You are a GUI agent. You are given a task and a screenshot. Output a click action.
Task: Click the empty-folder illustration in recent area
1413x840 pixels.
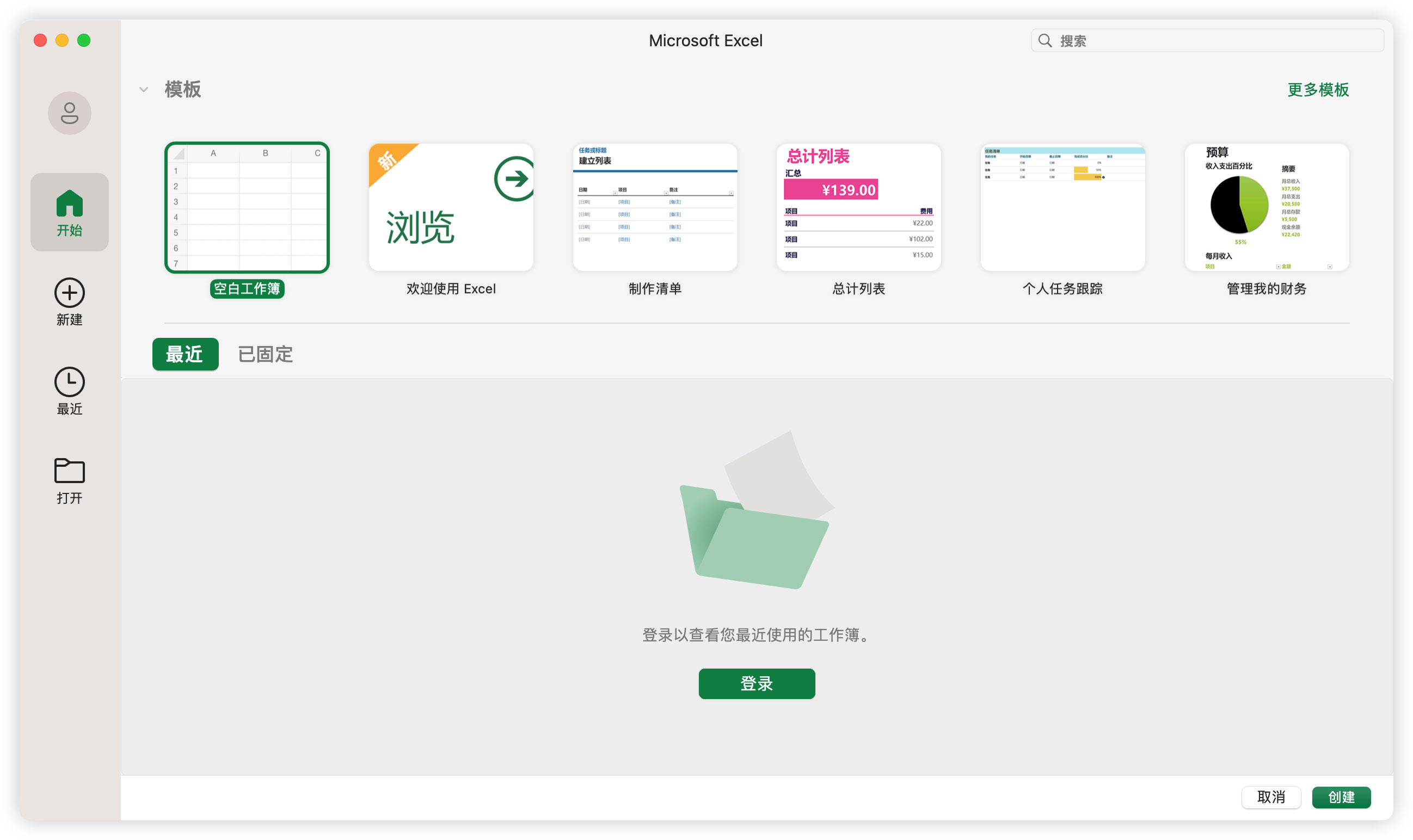tap(757, 510)
